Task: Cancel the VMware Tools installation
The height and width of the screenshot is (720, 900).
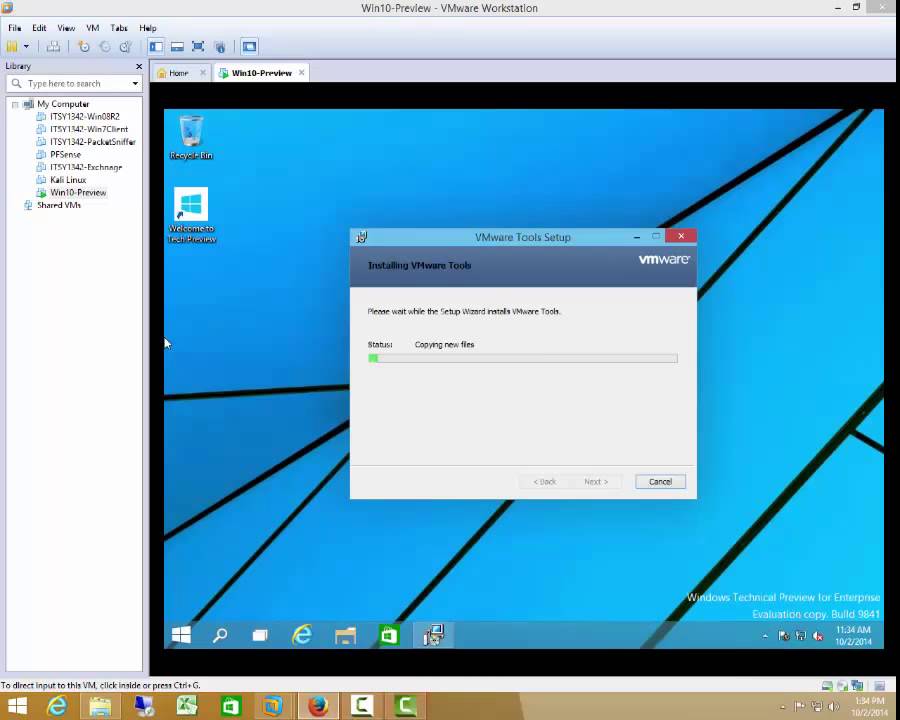Action: (660, 481)
